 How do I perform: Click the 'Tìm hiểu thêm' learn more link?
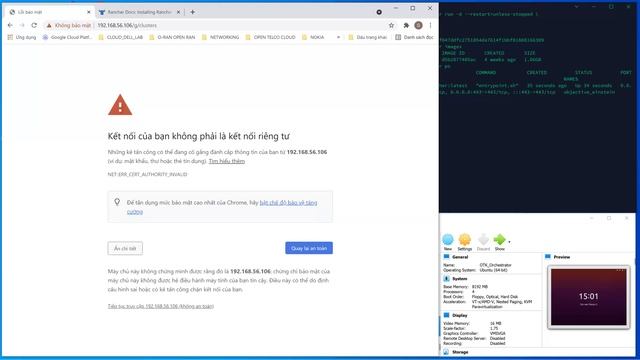coord(227,161)
